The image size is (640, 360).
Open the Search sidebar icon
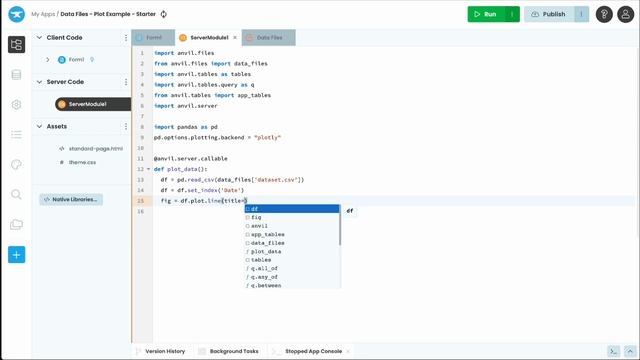click(16, 194)
